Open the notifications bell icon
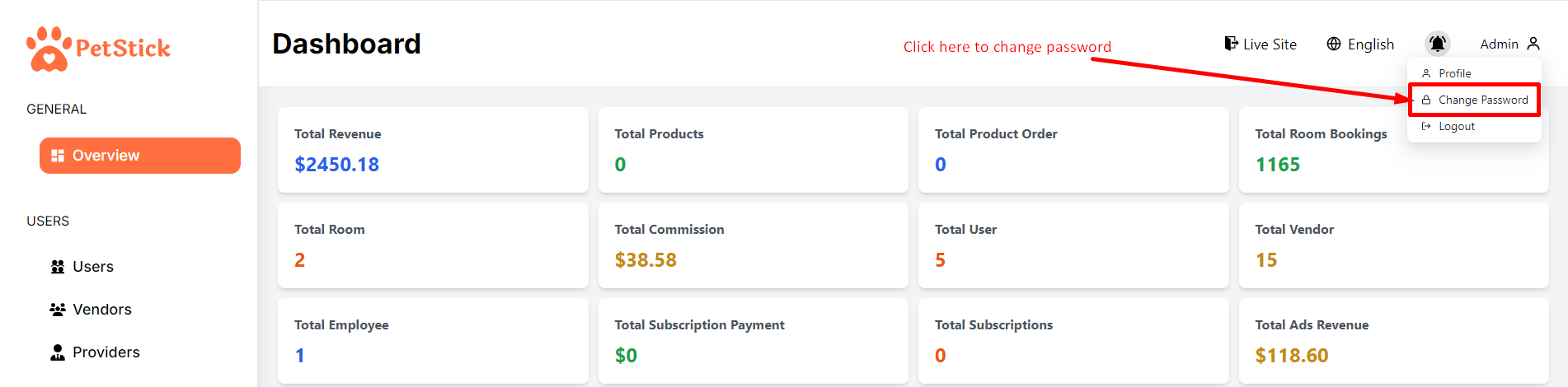This screenshot has height=387, width=1568. tap(1437, 44)
